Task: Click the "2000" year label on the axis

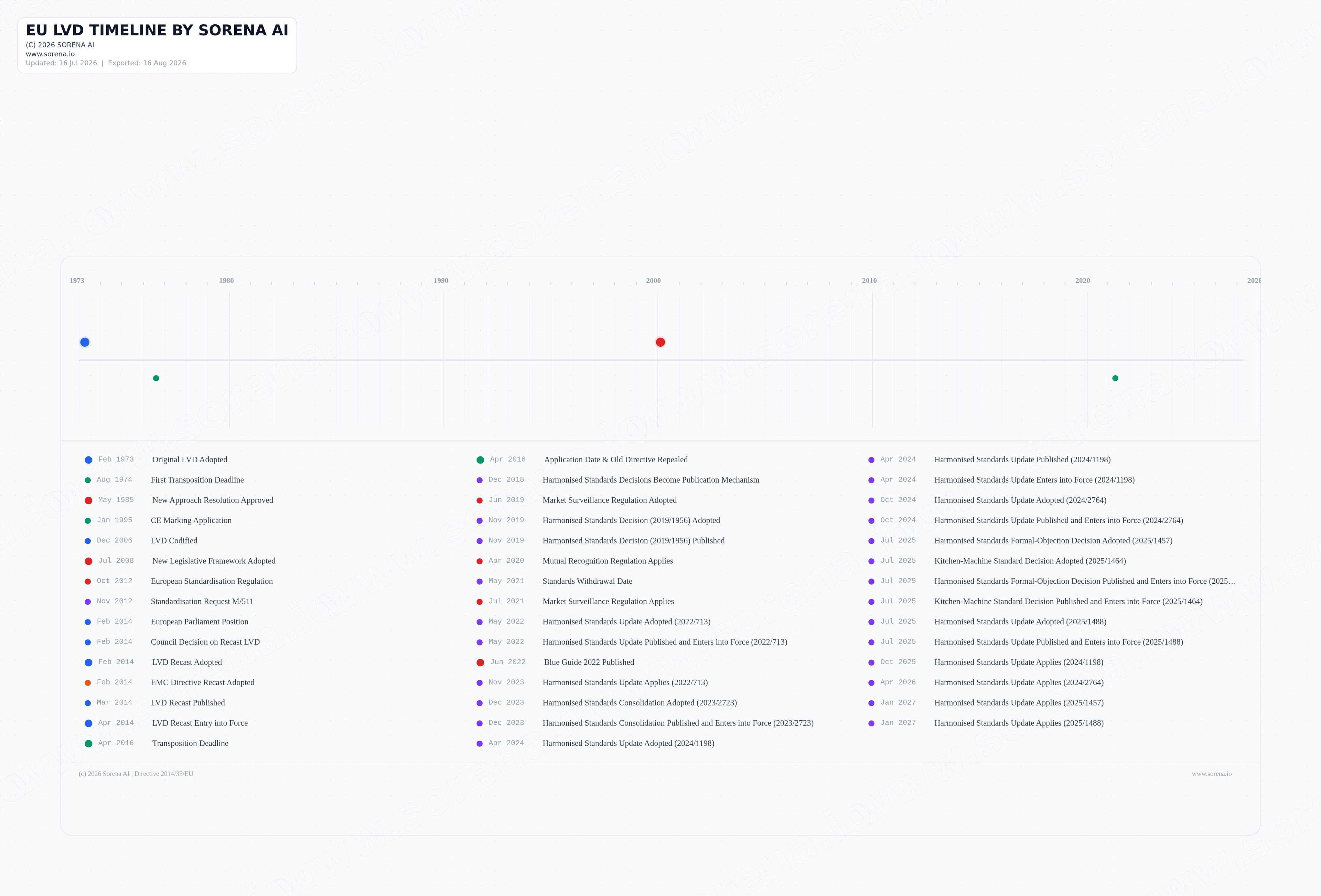Action: click(x=654, y=281)
